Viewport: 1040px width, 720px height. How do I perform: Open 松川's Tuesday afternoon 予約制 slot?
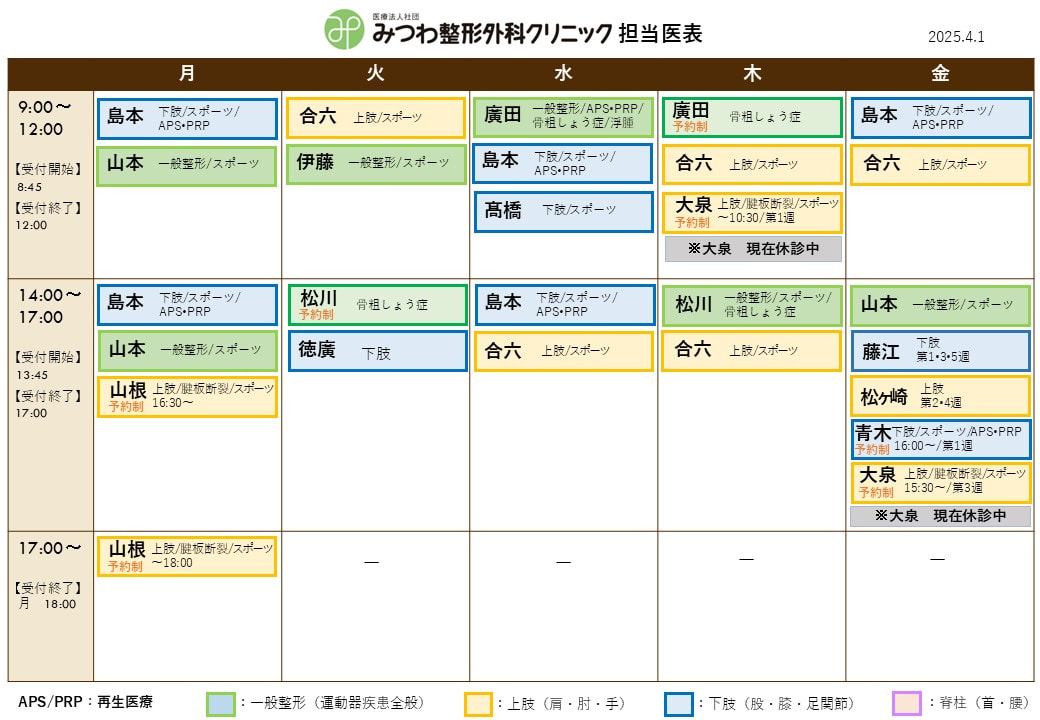[x=375, y=305]
